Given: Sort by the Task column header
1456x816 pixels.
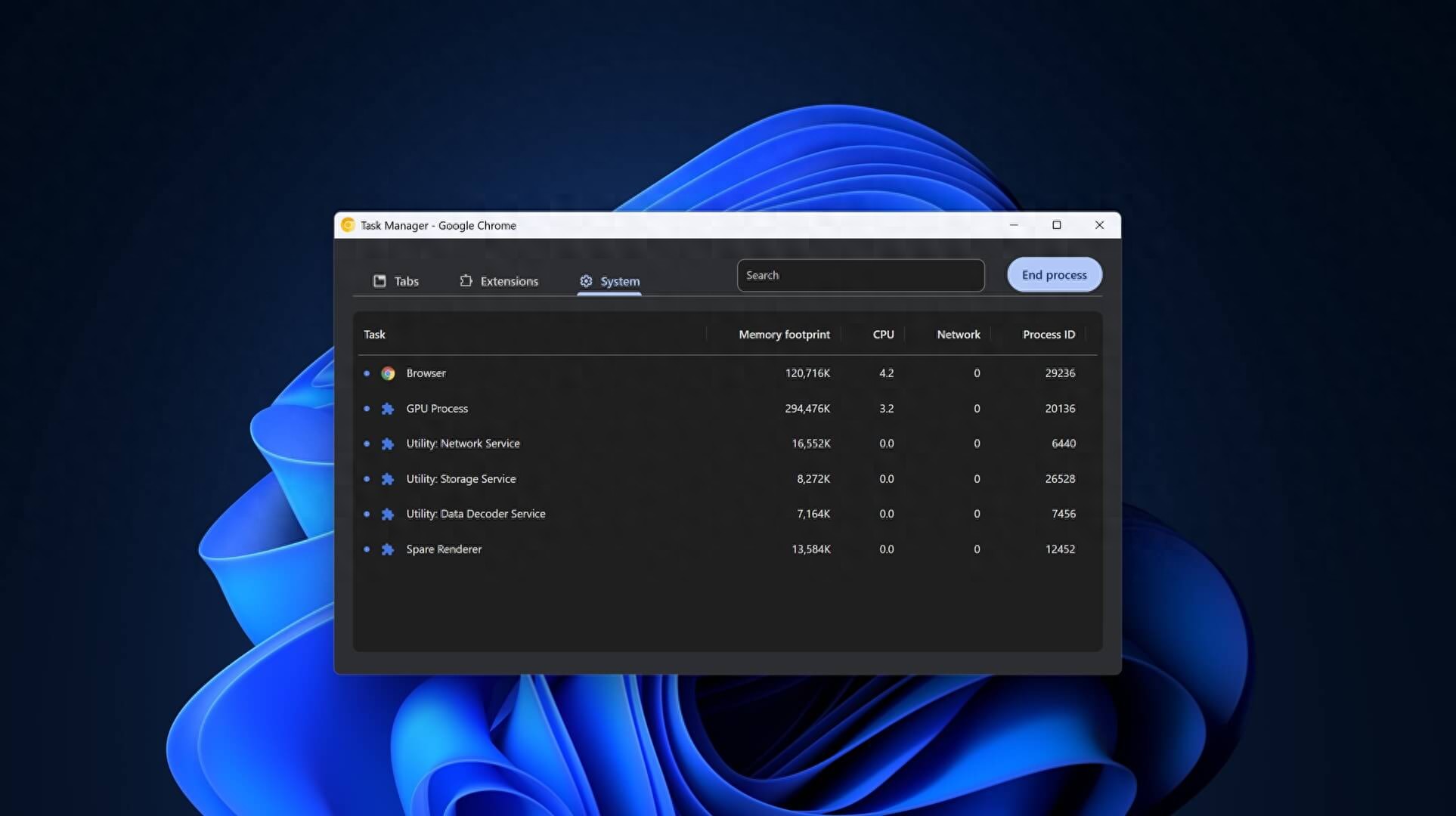Looking at the screenshot, I should point(374,335).
